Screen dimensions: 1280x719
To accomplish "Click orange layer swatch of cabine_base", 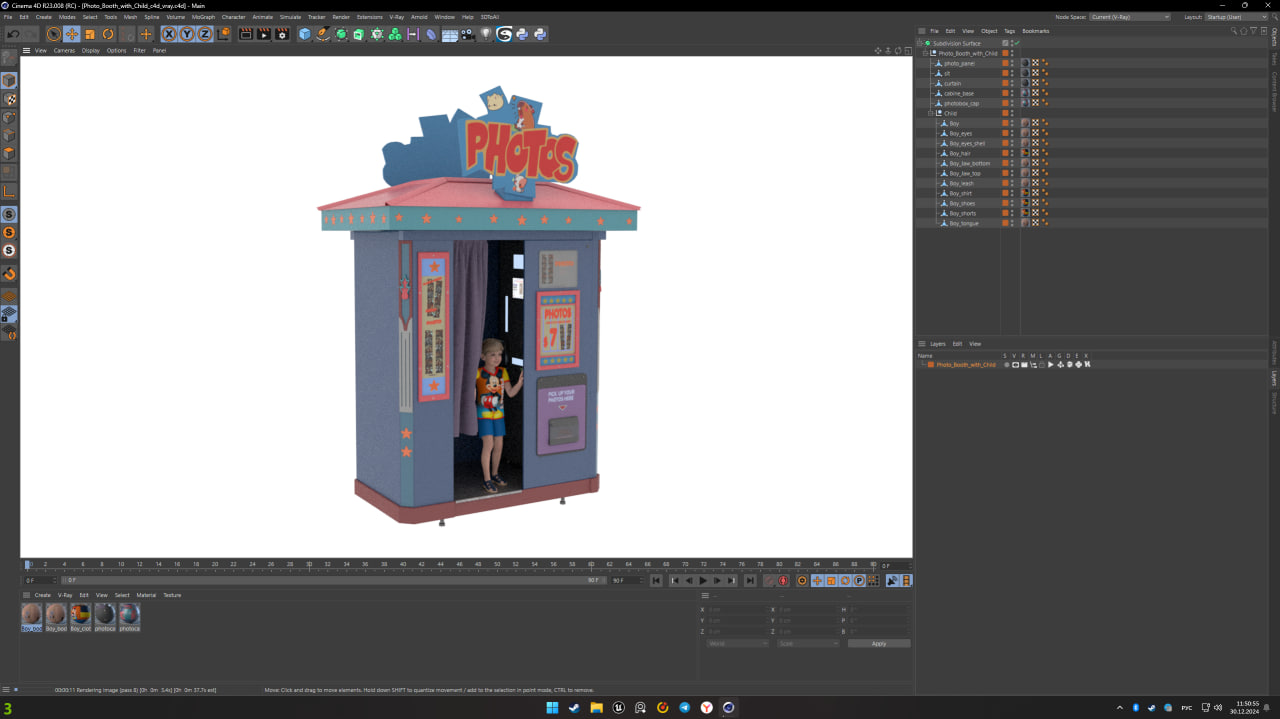I will (1005, 93).
